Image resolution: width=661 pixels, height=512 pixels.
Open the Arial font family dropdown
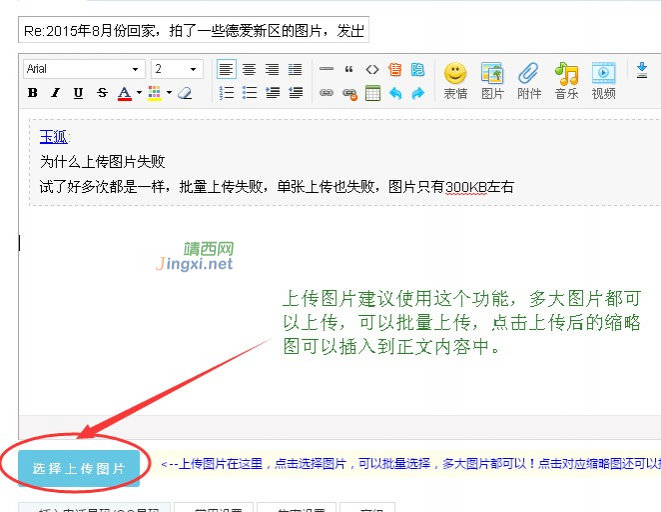click(x=84, y=69)
